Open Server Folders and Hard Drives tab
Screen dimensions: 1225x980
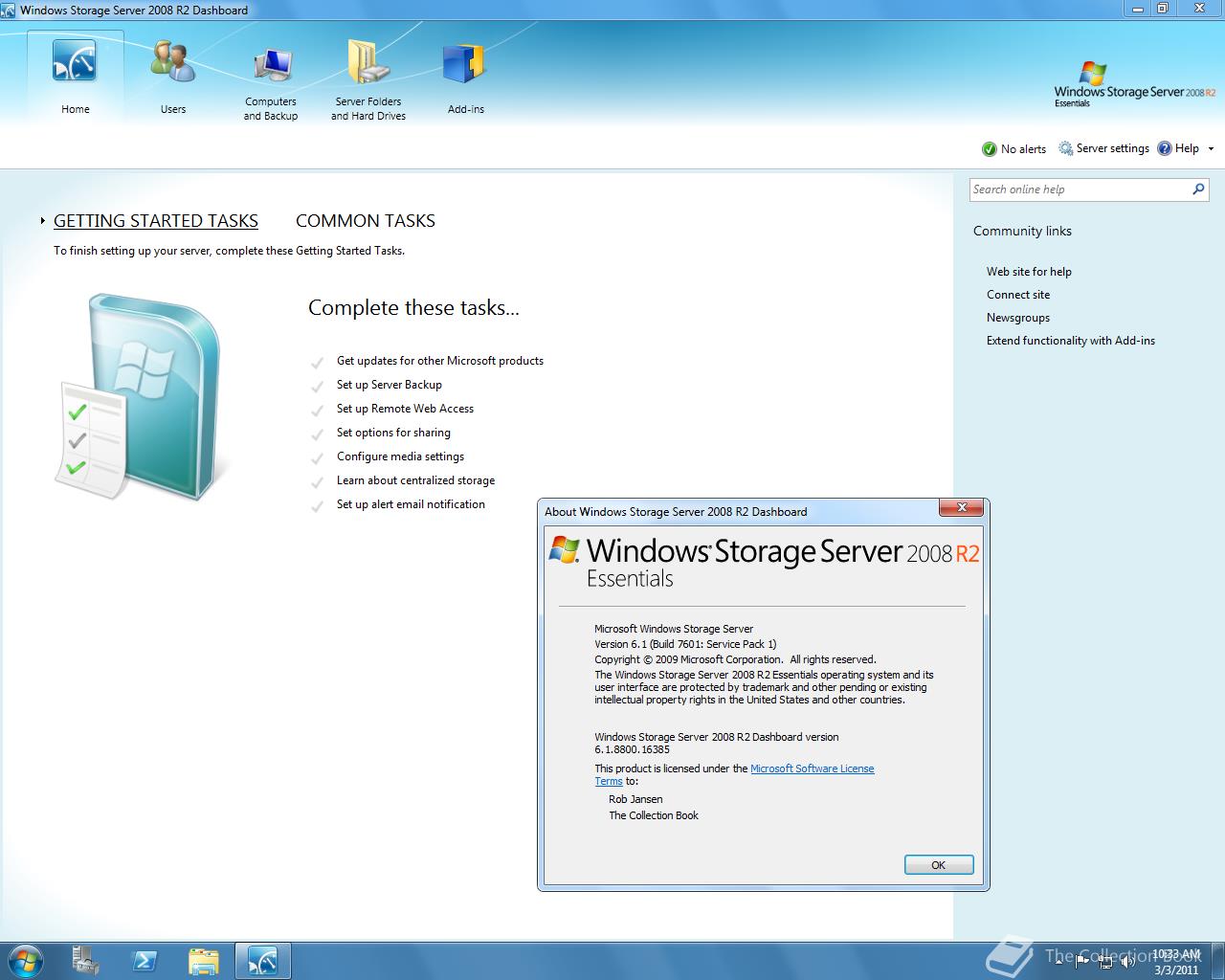(x=368, y=80)
